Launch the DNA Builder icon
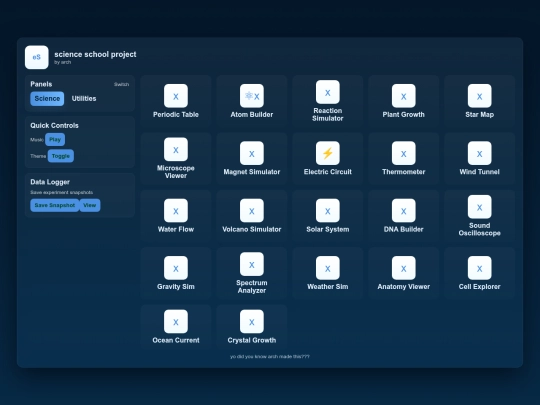Viewport: 540px width, 405px height. click(x=404, y=210)
